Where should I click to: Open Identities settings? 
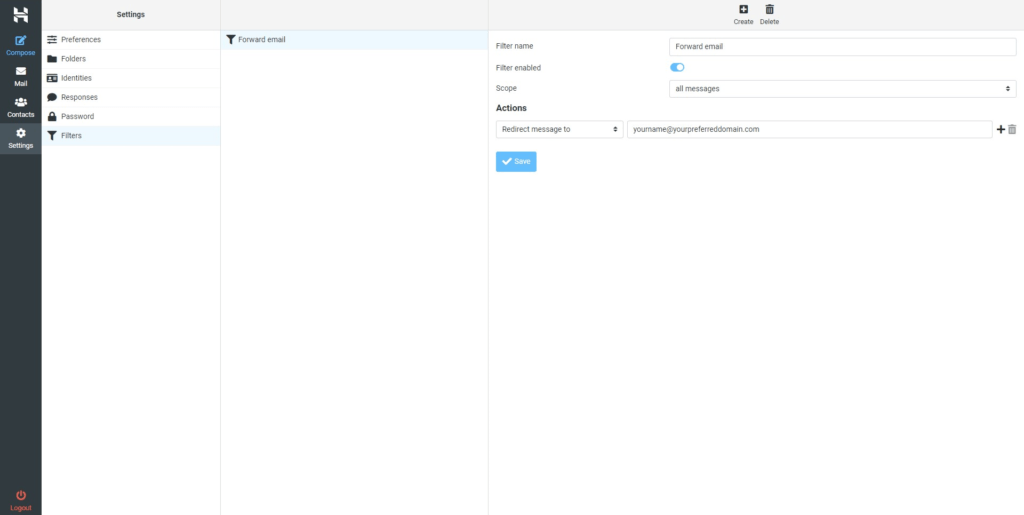point(131,78)
